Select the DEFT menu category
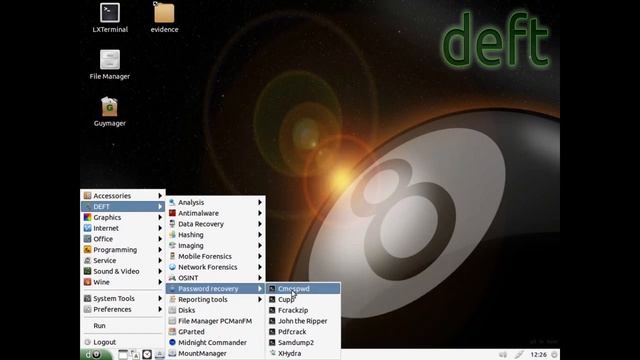The height and width of the screenshot is (360, 640). pos(123,207)
